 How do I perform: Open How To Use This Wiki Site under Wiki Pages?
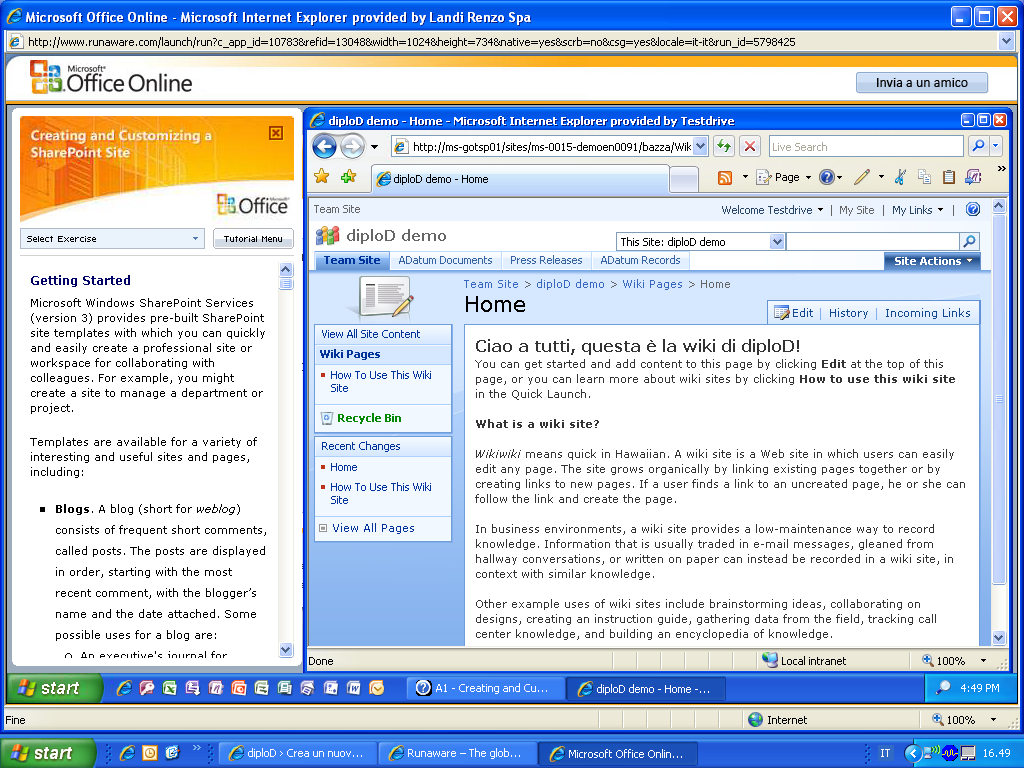pyautogui.click(x=381, y=381)
